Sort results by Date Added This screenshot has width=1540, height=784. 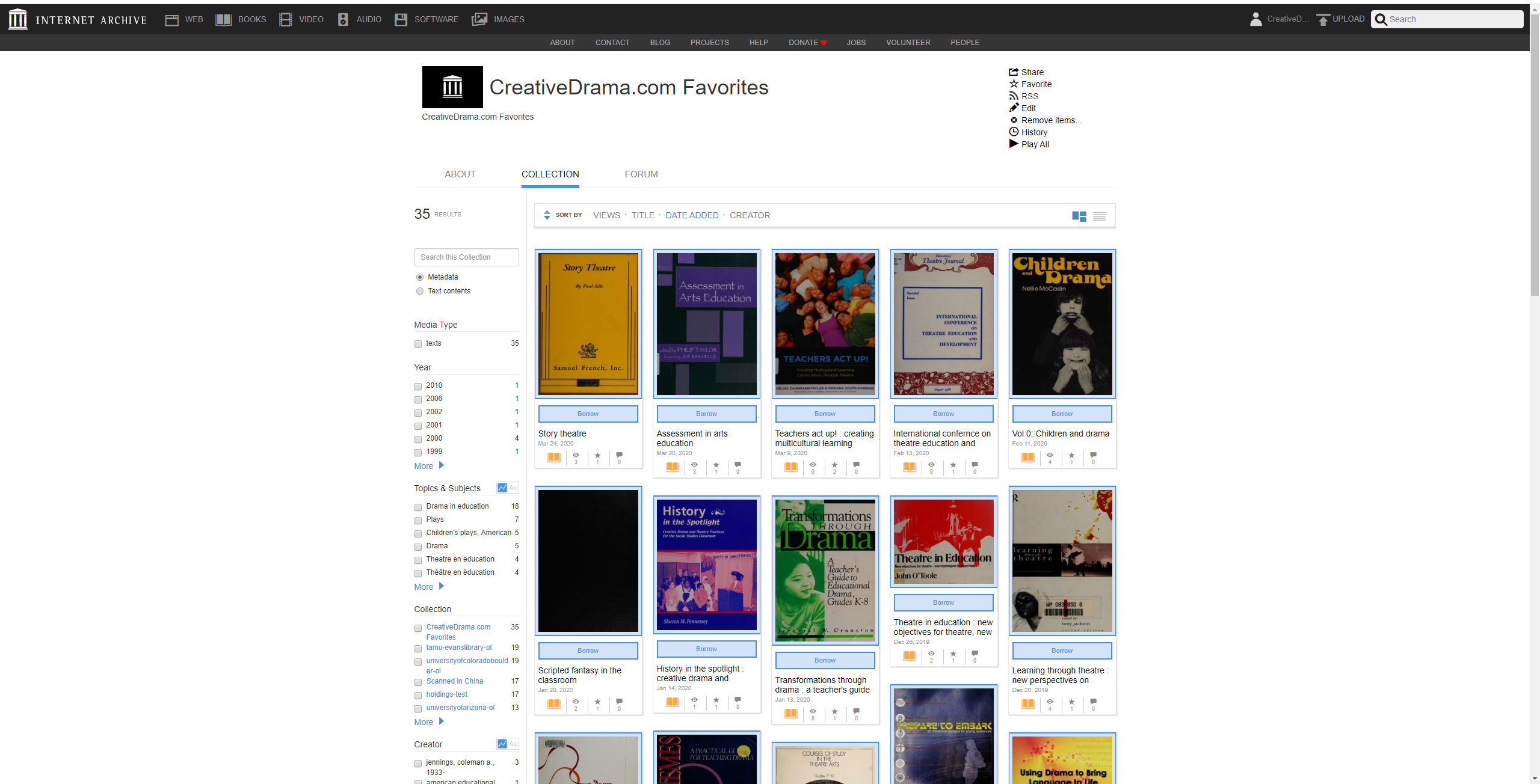click(692, 215)
